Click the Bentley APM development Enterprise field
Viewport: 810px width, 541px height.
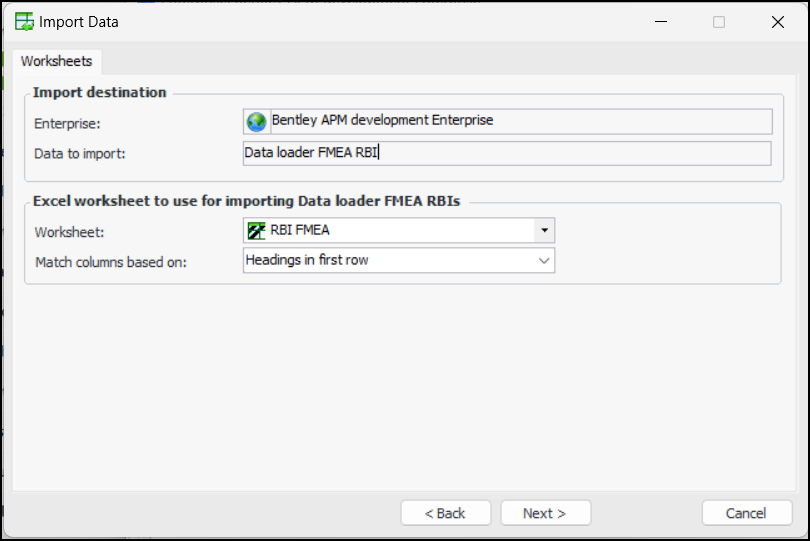[520, 121]
